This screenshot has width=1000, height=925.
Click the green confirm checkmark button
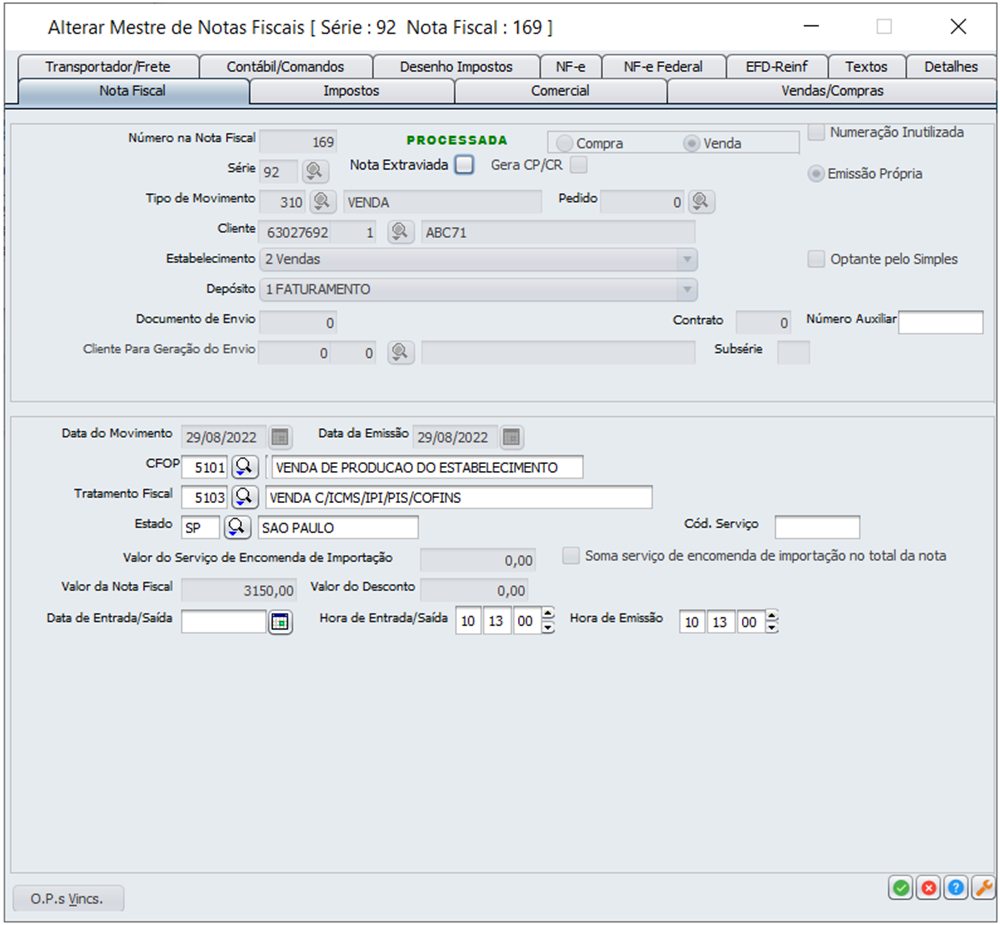[901, 887]
